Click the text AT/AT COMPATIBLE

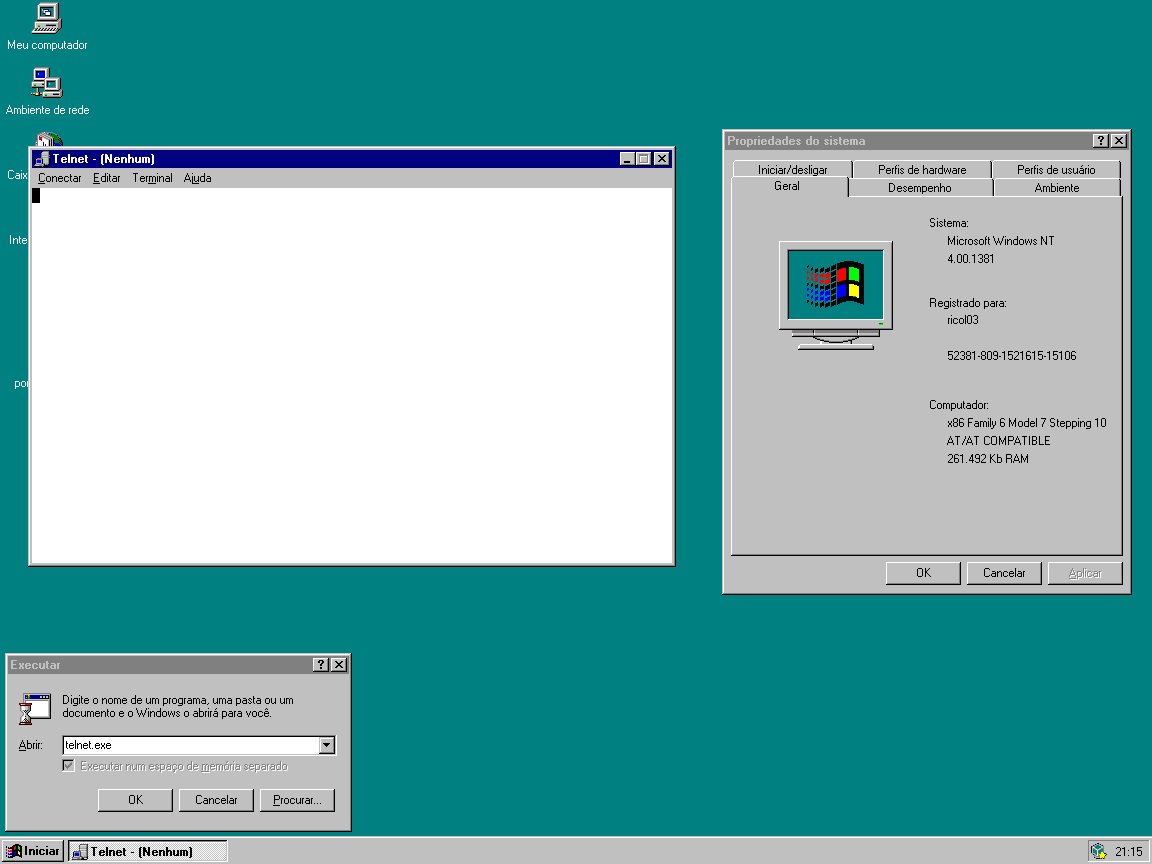tap(998, 441)
